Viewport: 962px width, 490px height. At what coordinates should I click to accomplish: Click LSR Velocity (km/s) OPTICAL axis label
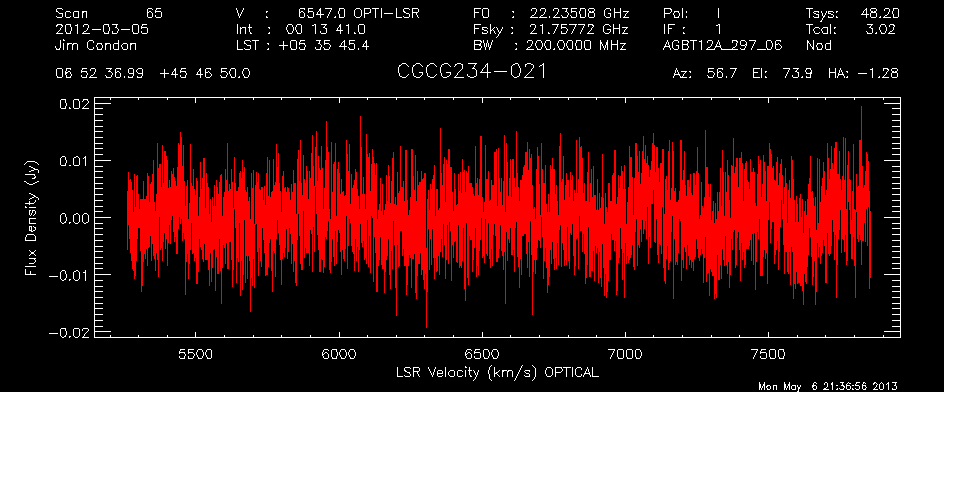pos(497,373)
